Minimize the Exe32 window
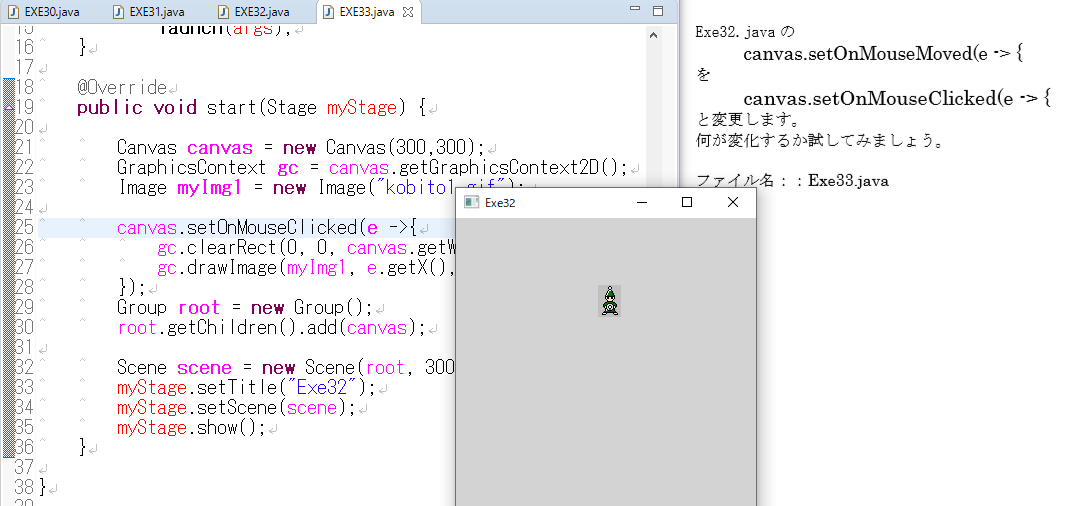This screenshot has height=506, width=1070. [641, 203]
